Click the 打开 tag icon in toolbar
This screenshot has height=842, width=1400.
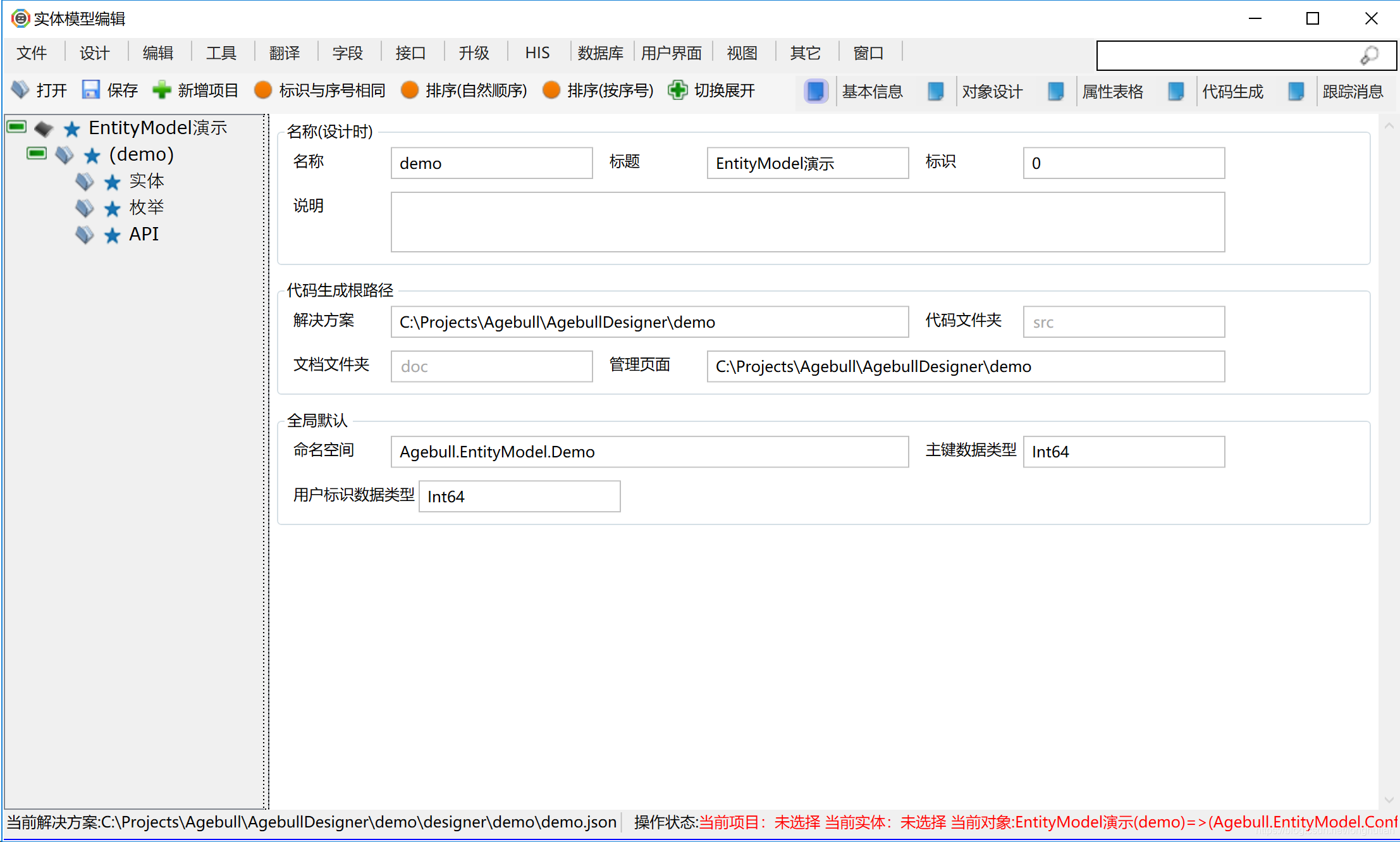[20, 90]
